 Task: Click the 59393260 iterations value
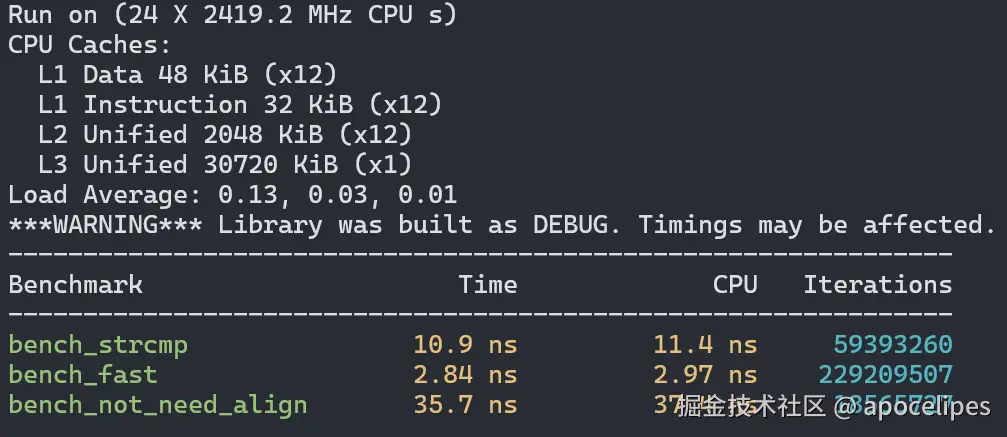[893, 345]
